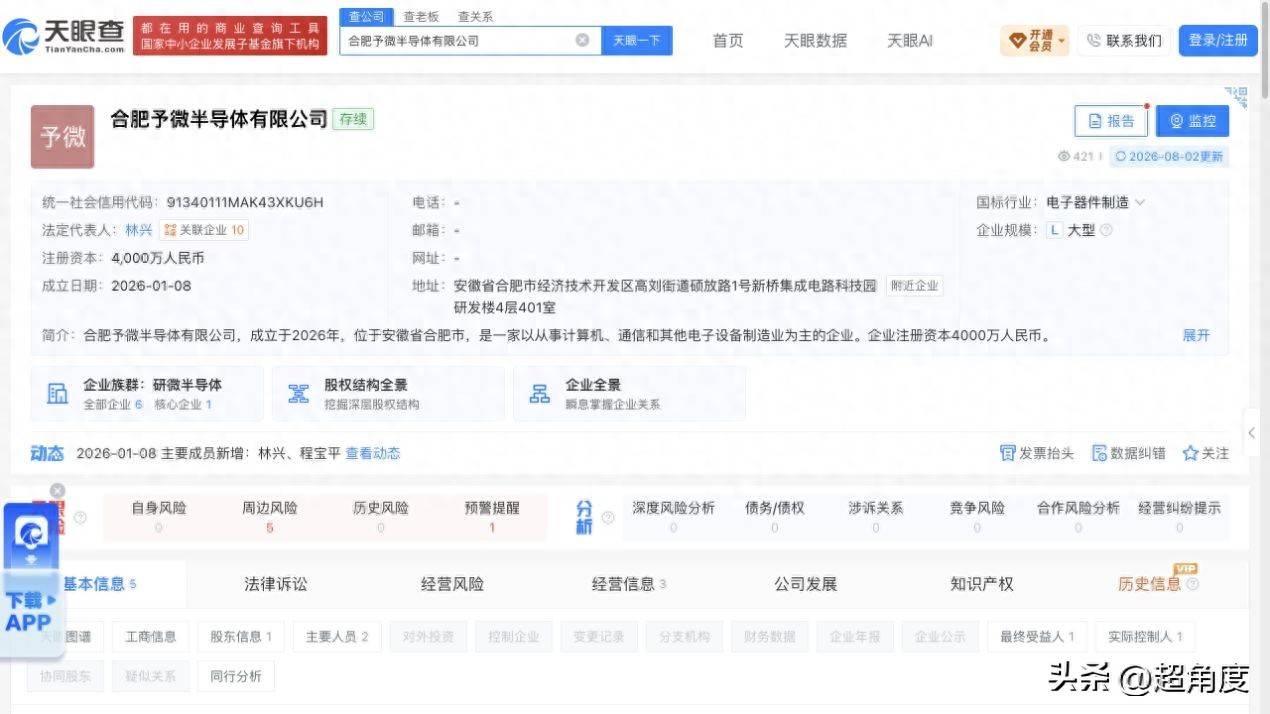
Task: Click the red promotional banner
Action: pos(230,36)
